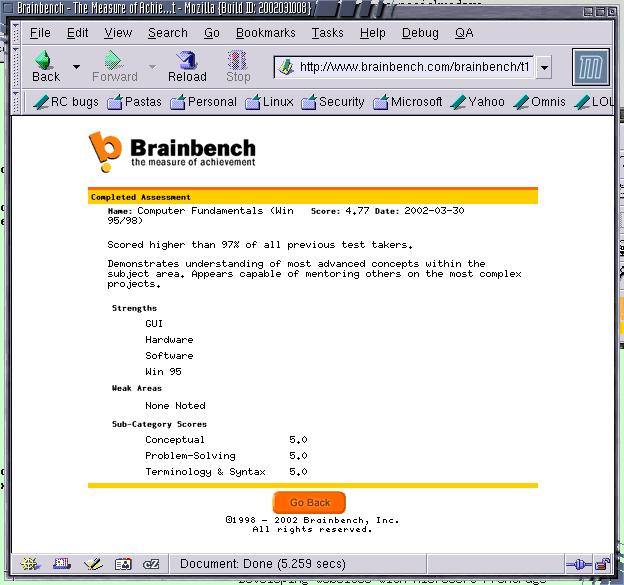Open the Debug menu
624x585 pixels.
[420, 33]
